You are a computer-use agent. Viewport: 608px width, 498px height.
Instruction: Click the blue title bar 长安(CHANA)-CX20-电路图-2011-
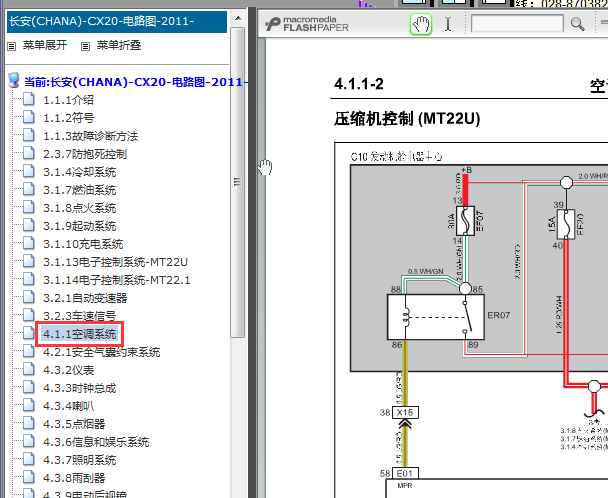[x=117, y=22]
